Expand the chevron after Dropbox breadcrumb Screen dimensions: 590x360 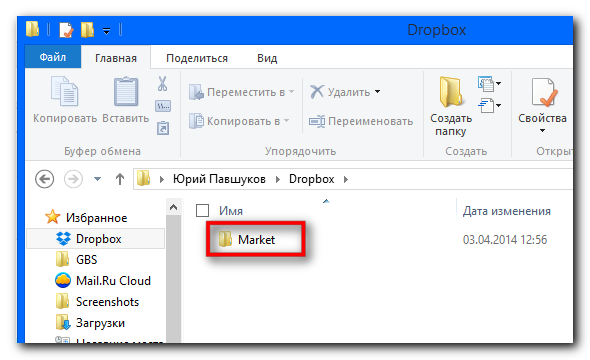click(x=346, y=179)
